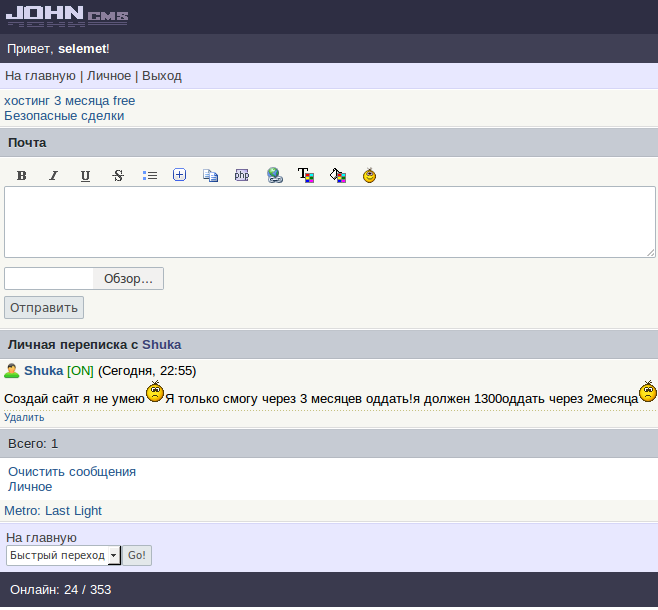
Task: Log out via Выход
Action: click(x=162, y=76)
